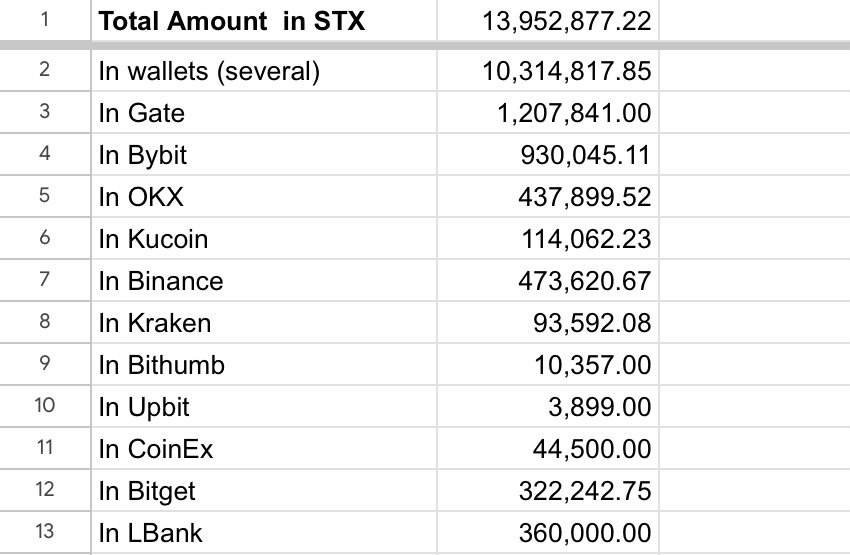Select row header number 12
The height and width of the screenshot is (555, 850).
[x=45, y=490]
